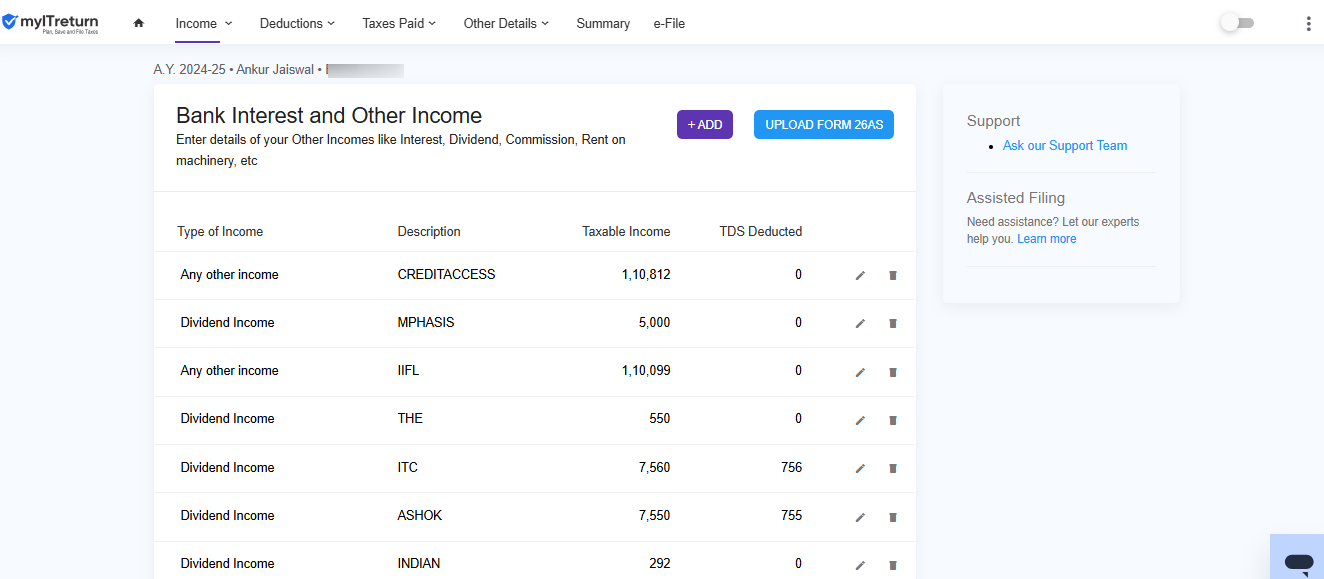This screenshot has width=1324, height=579.
Task: Select the taxable income value 7,560
Action: pos(653,467)
